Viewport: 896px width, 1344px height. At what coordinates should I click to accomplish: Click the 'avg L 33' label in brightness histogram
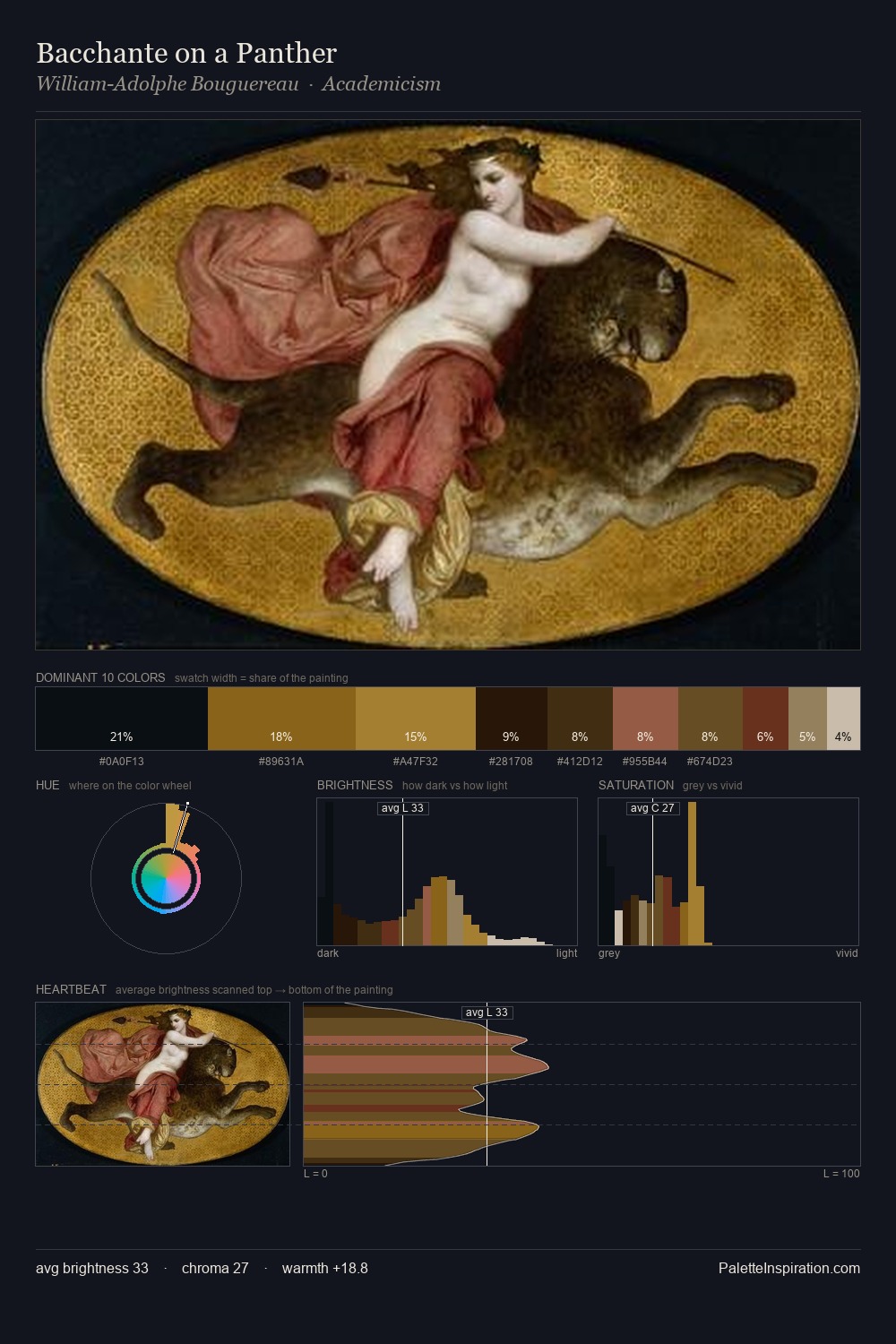pos(403,808)
